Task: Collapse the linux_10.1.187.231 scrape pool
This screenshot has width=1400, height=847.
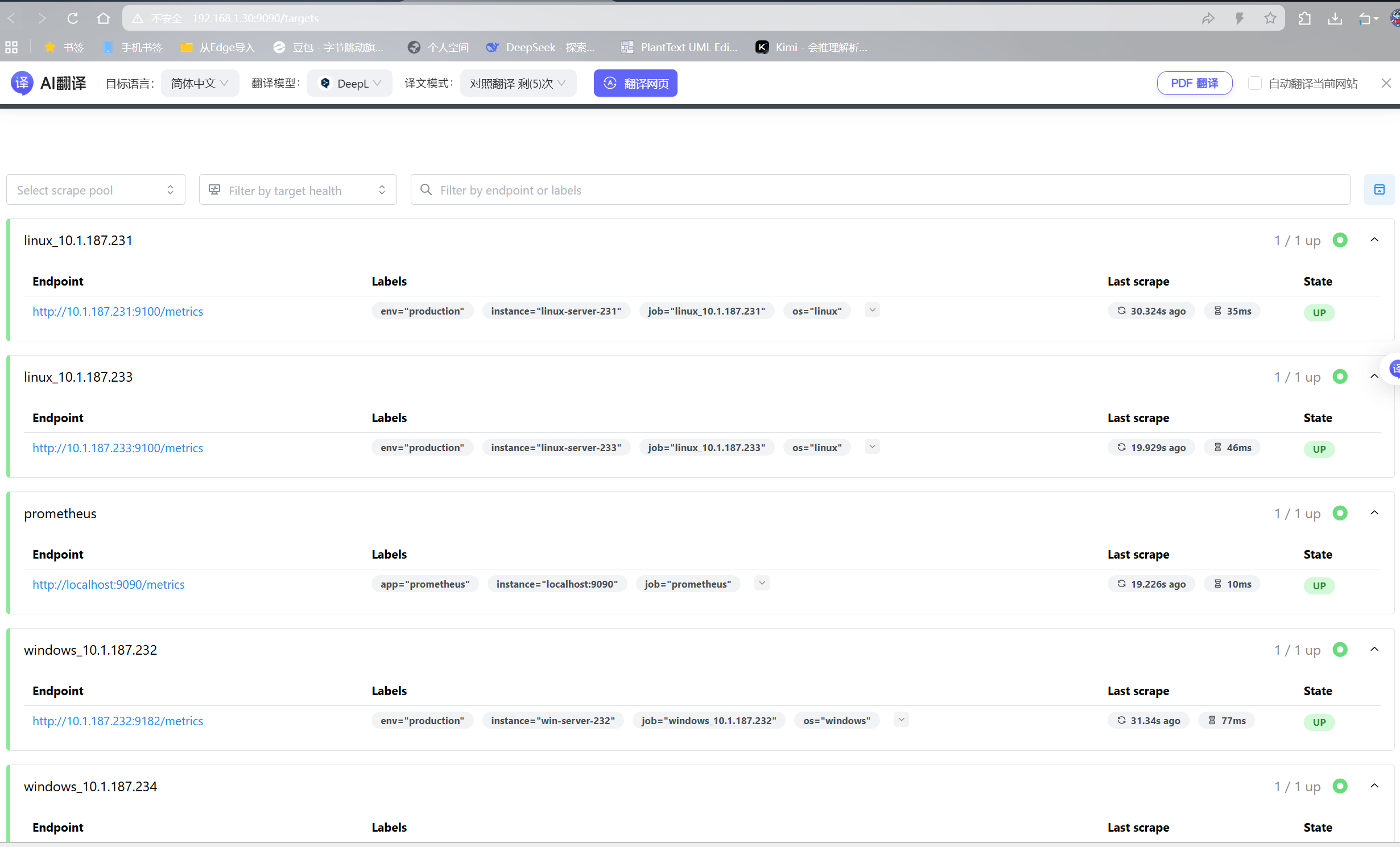Action: pyautogui.click(x=1374, y=240)
